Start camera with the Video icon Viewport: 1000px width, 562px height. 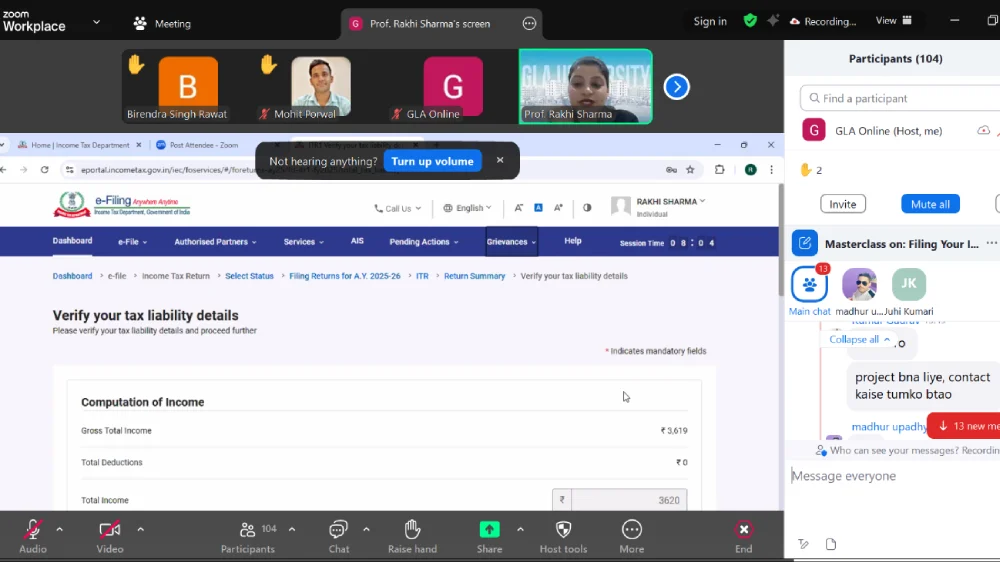point(110,529)
